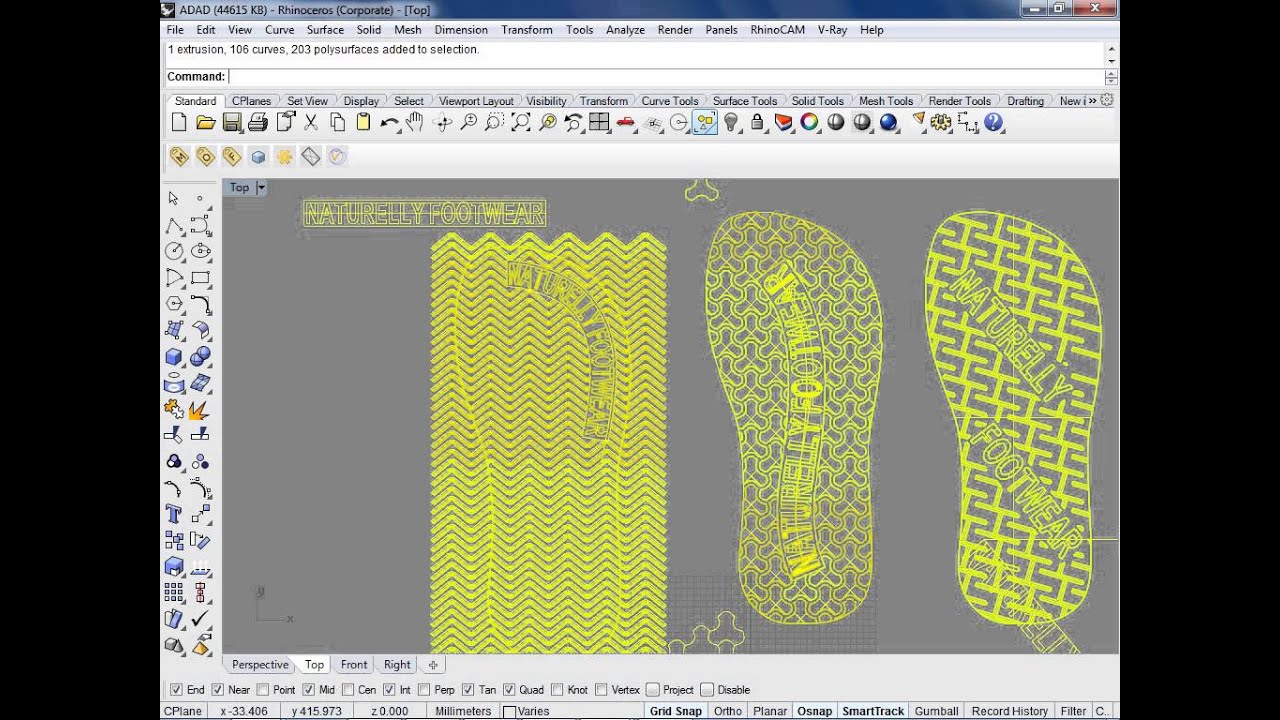Open the RhinoCAM menu
The image size is (1280, 720).
pos(777,30)
